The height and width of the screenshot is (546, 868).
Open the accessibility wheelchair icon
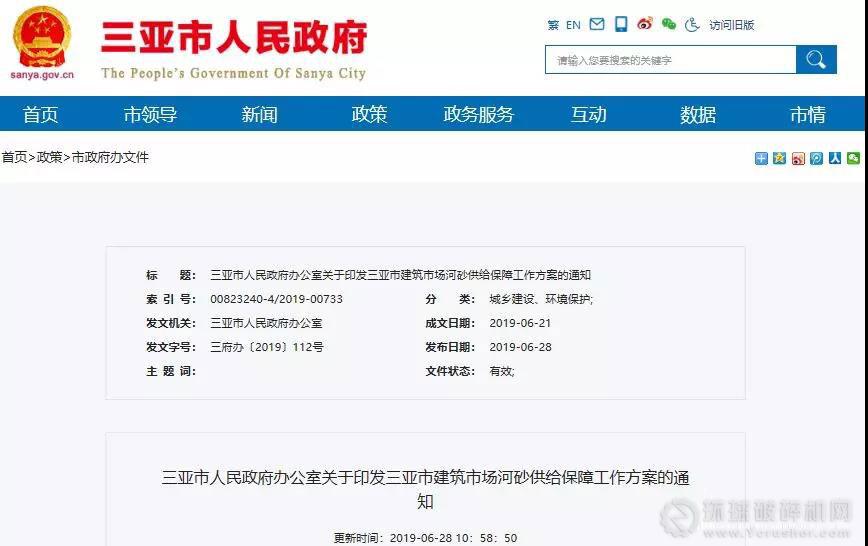coord(691,25)
